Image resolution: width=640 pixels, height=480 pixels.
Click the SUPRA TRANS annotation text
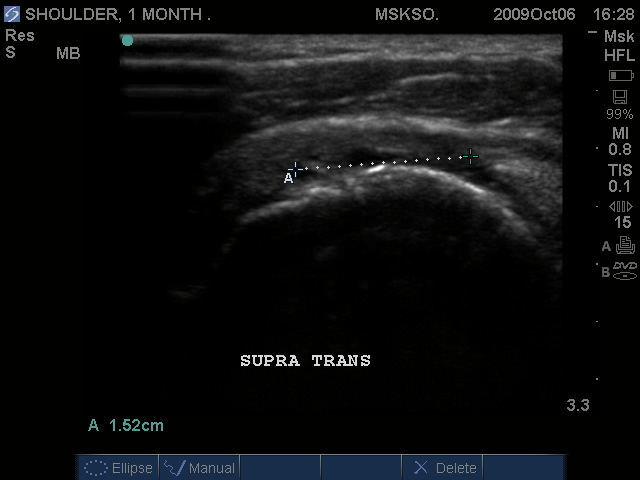(305, 360)
